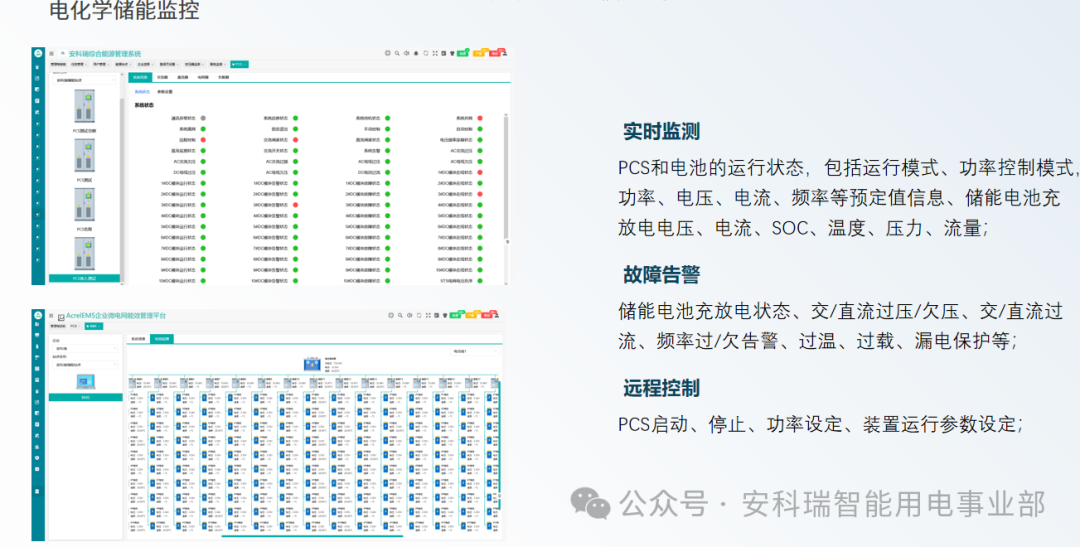Image resolution: width=1080 pixels, height=547 pixels.
Task: Click the battery stack icon atop the battery tree
Action: (312, 364)
